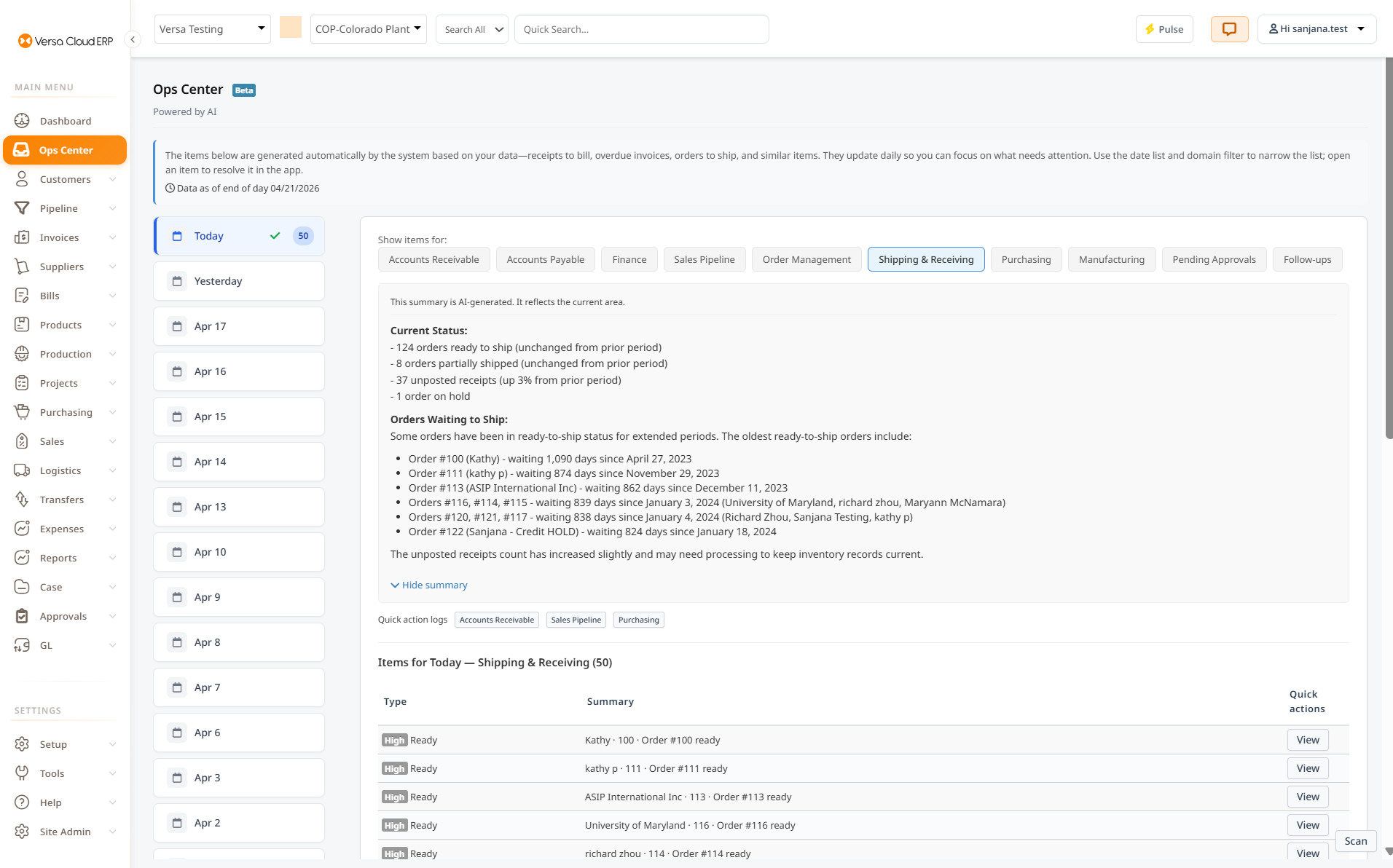
Task: Click the Invoices icon in sidebar
Action: pyautogui.click(x=22, y=237)
